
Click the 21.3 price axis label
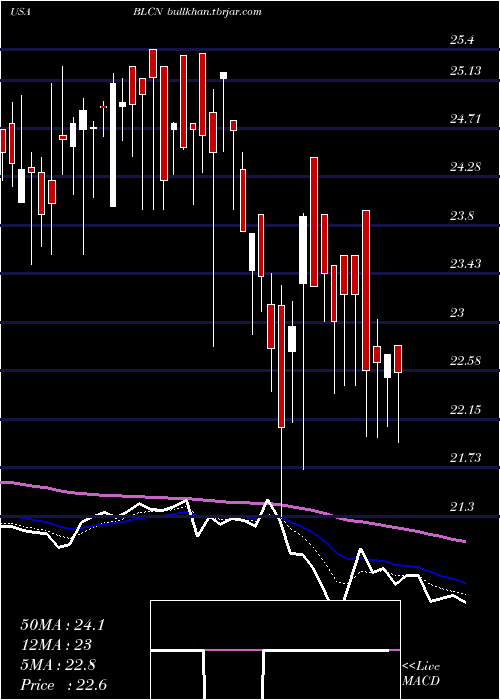click(462, 507)
